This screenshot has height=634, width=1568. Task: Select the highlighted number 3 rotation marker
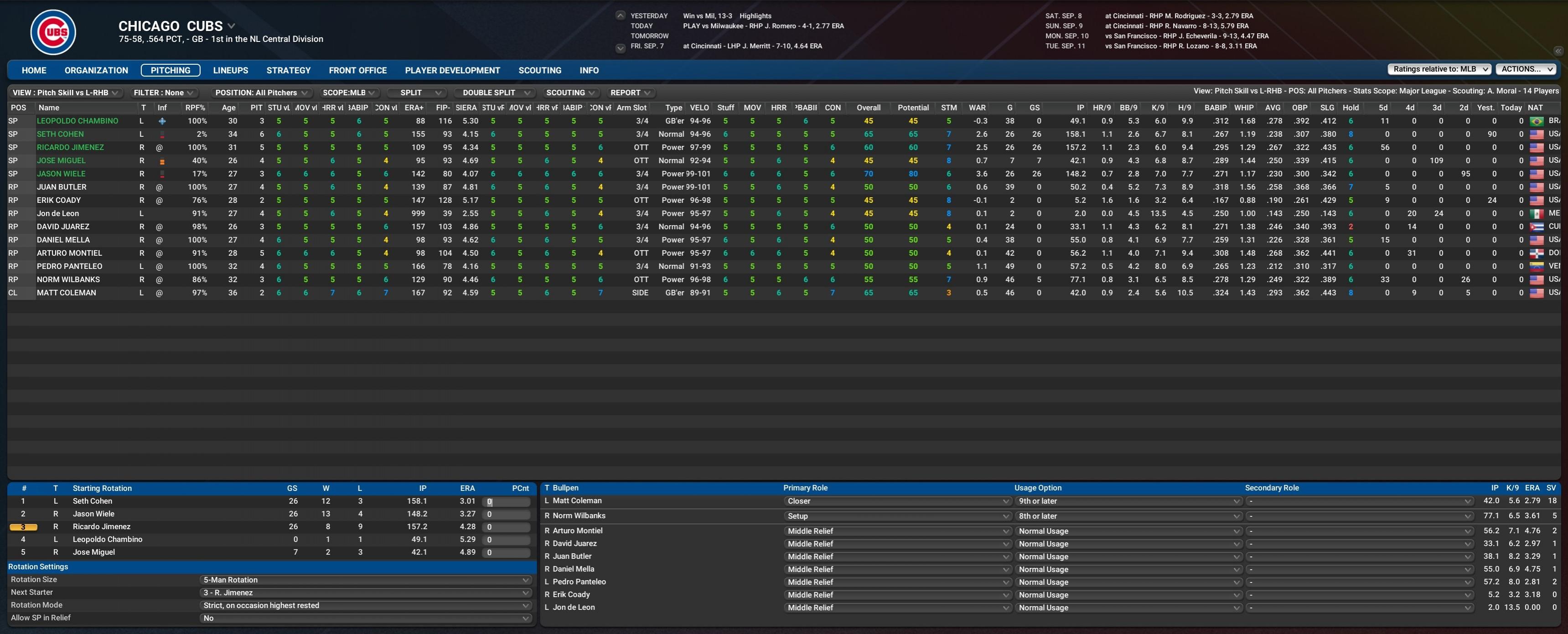coord(23,527)
